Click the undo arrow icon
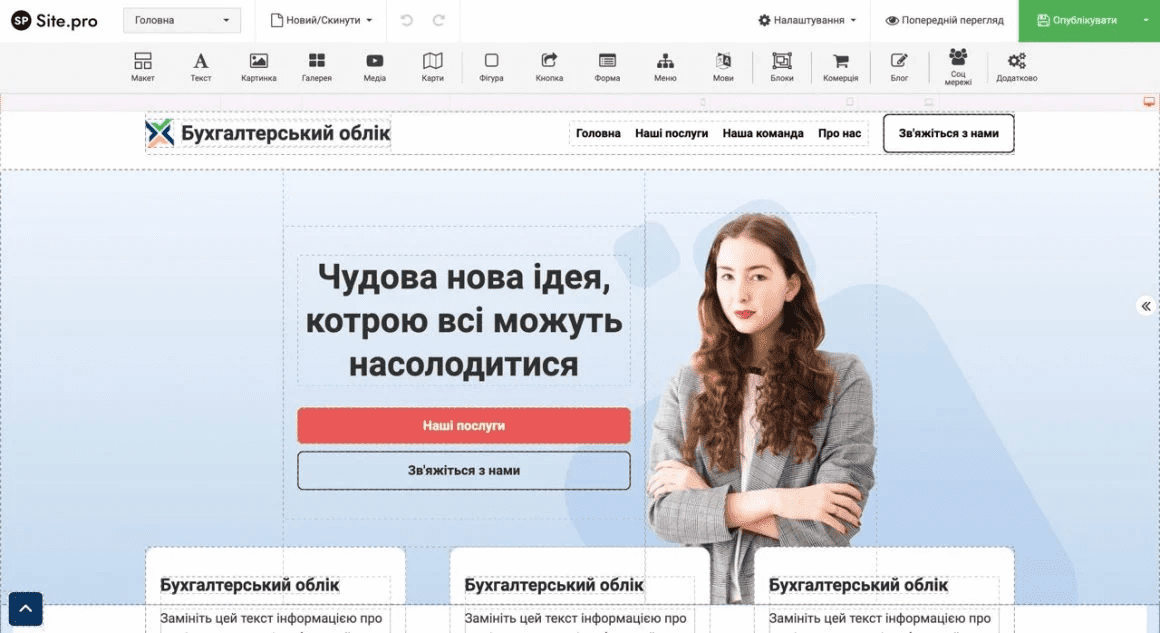Viewport: 1160px width, 633px height. point(406,20)
